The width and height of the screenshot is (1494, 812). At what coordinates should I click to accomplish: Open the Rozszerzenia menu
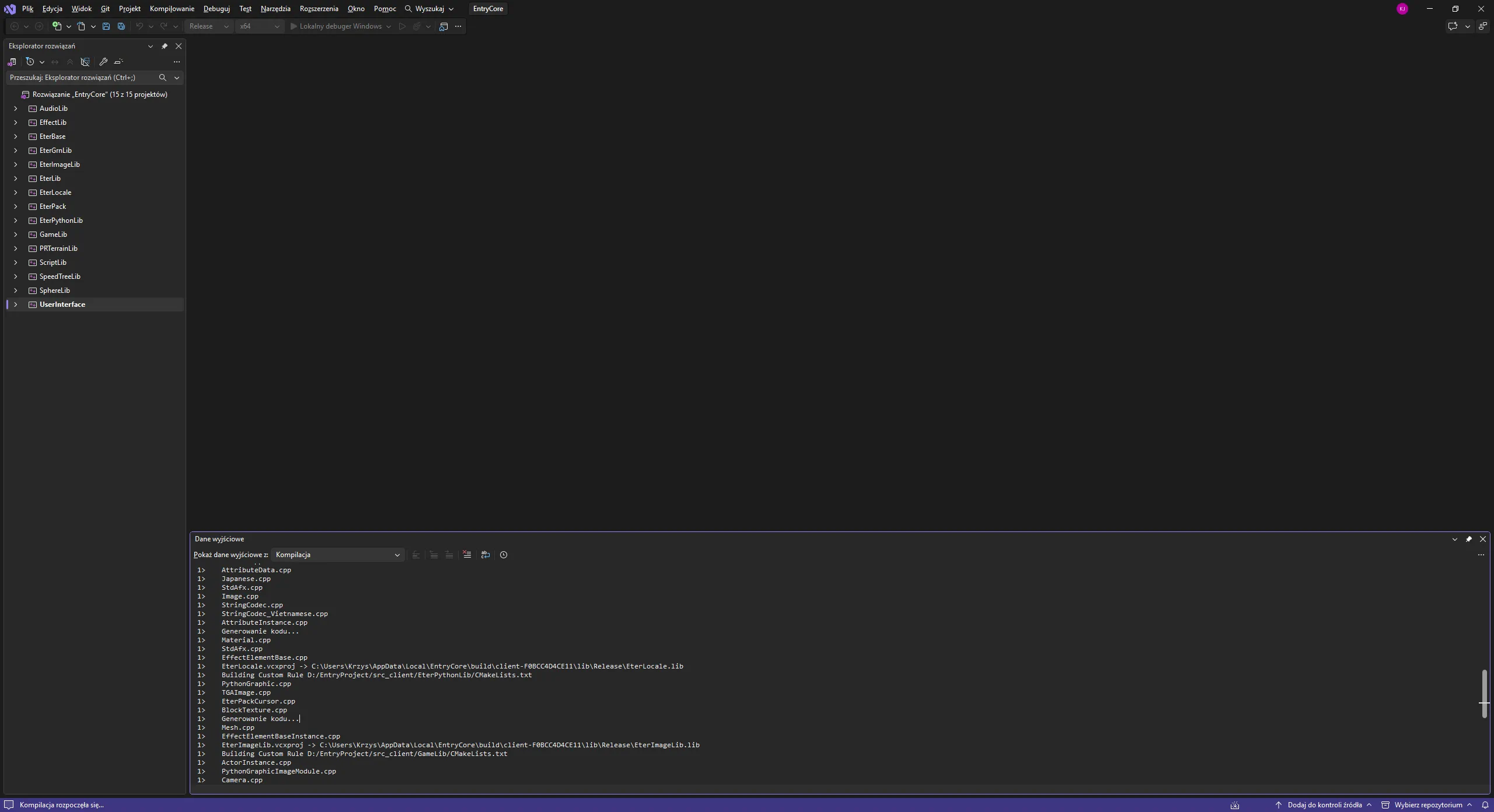tap(319, 9)
